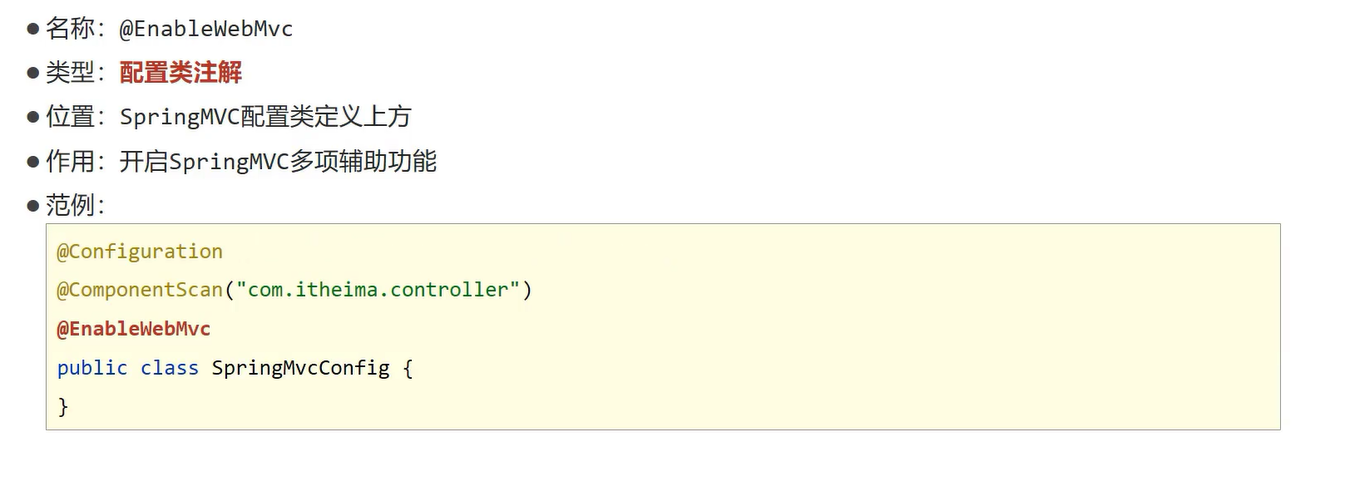Click the closing brace in code block

[63, 406]
